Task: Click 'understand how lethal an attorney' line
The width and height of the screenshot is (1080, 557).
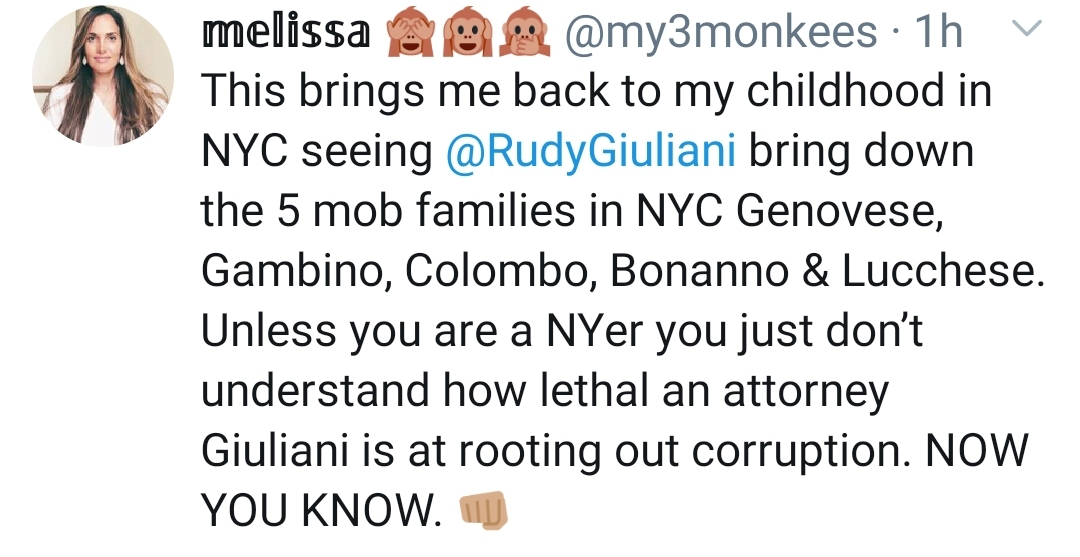Action: [x=544, y=391]
